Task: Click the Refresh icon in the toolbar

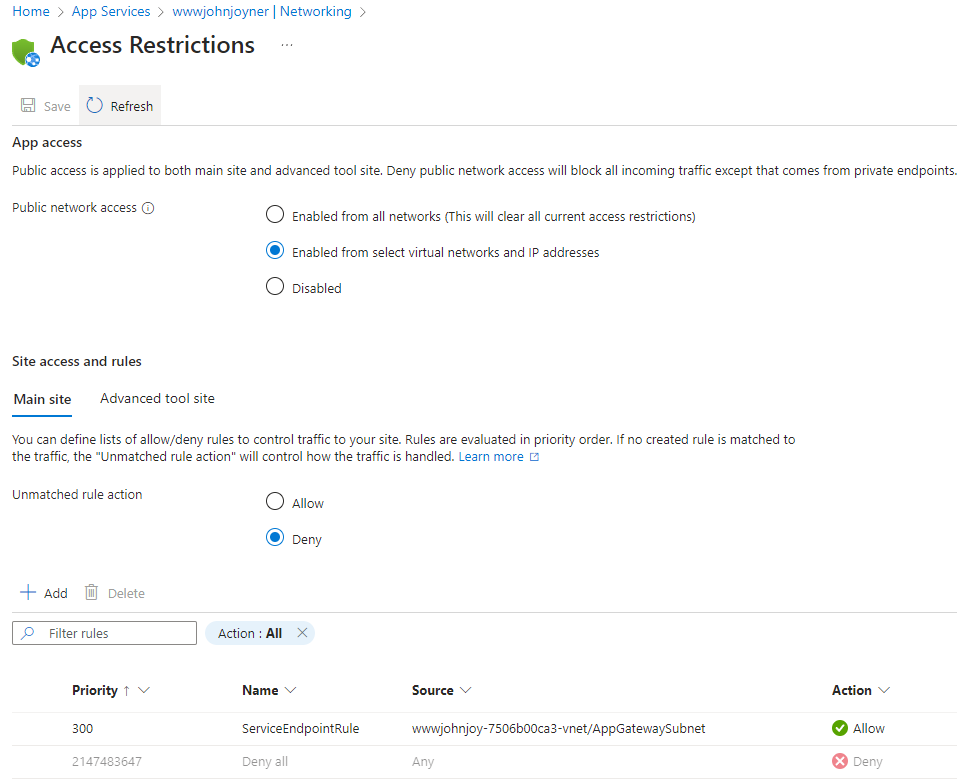Action: tap(95, 106)
